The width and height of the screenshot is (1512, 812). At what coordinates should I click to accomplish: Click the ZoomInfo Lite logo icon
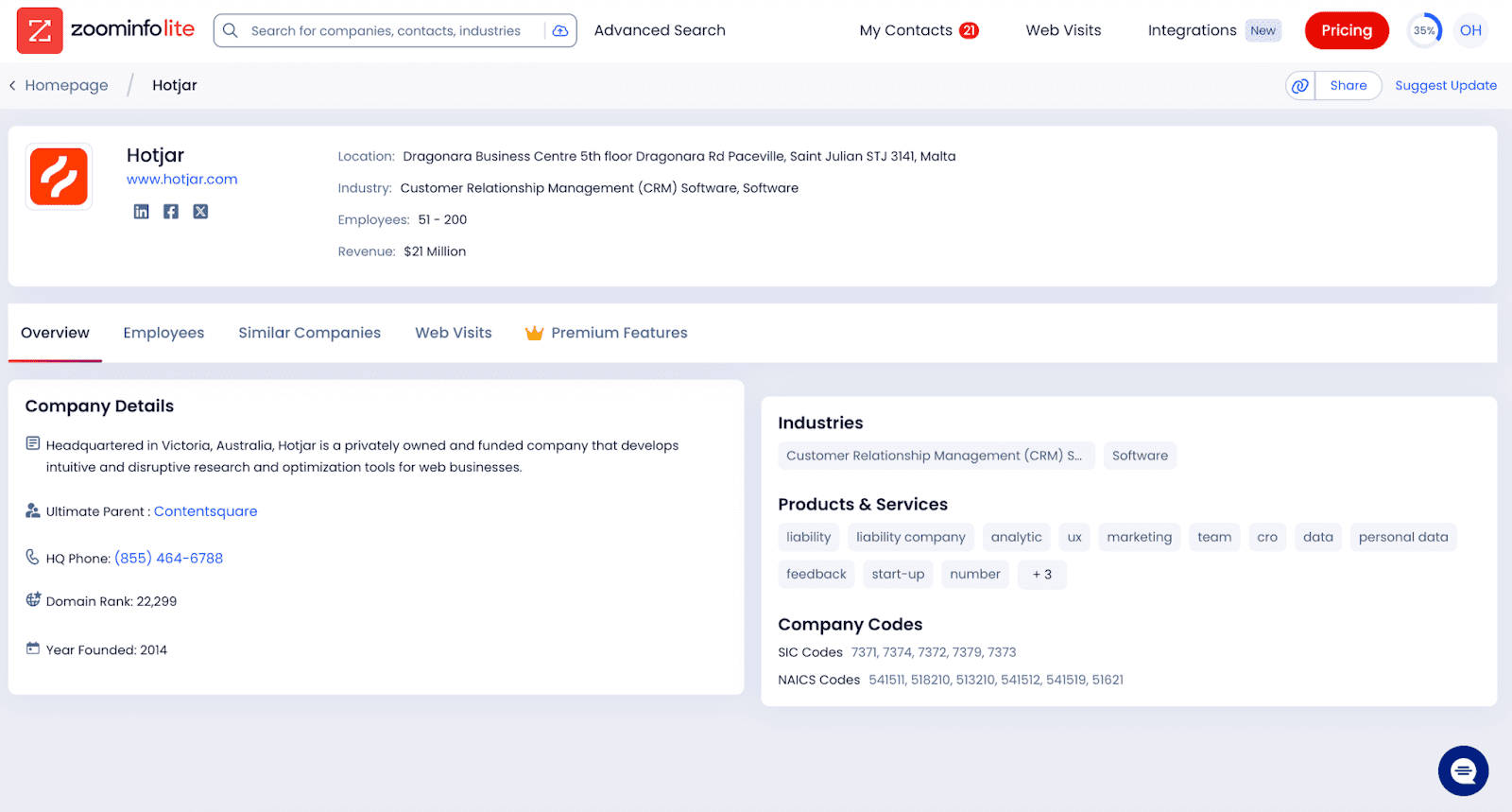point(40,30)
